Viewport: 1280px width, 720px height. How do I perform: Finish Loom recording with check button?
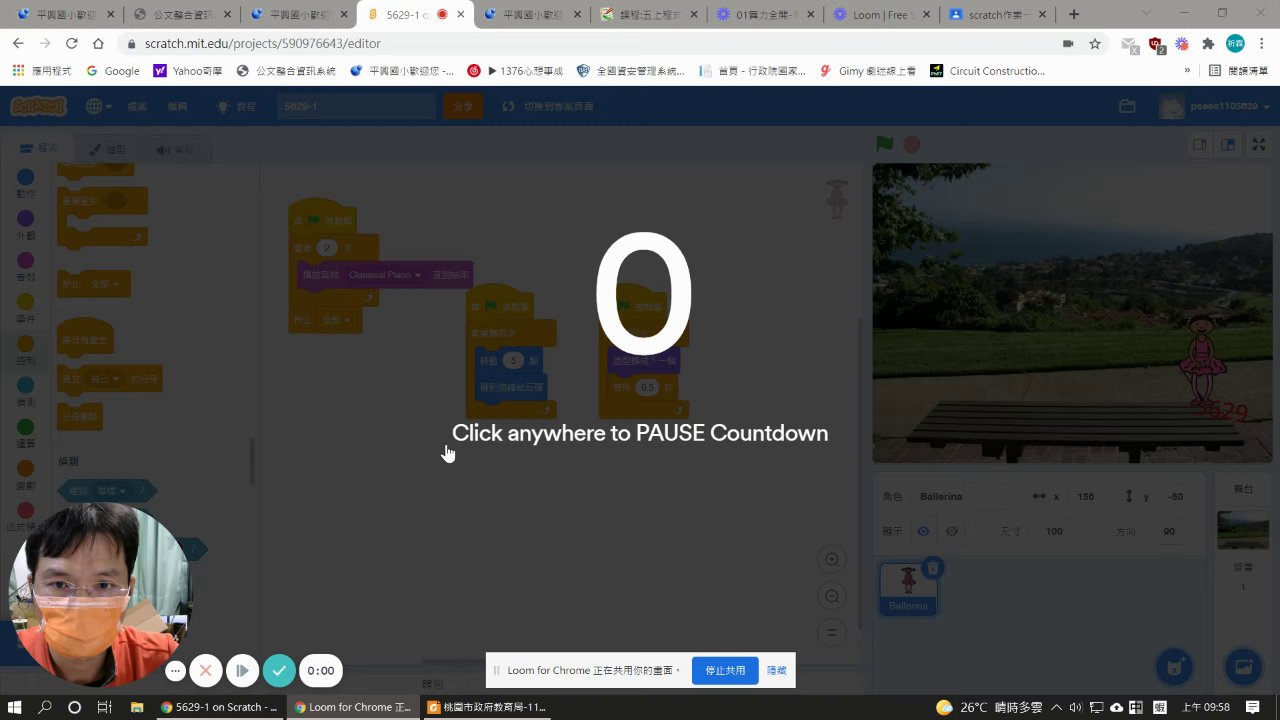[x=279, y=670]
